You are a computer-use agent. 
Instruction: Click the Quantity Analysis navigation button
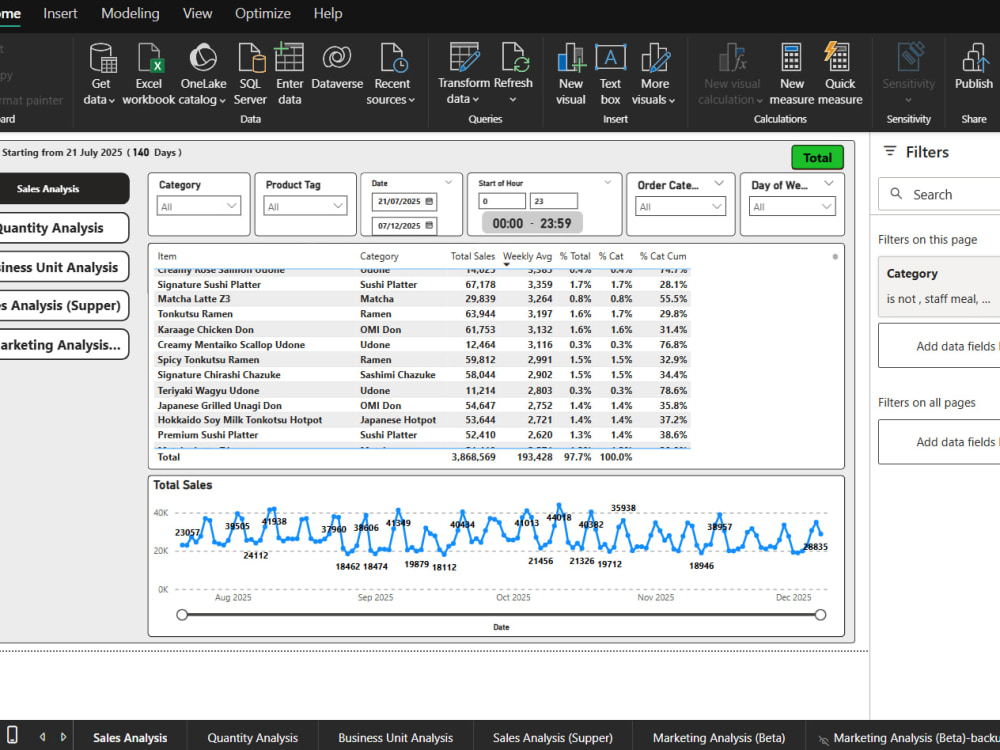[x=63, y=228]
